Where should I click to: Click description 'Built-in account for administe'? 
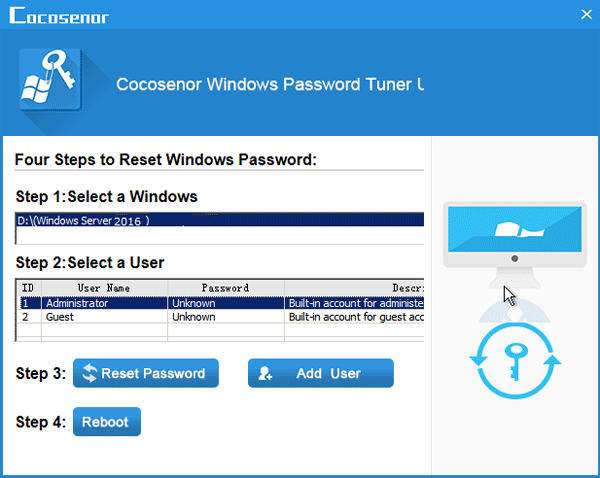(355, 303)
